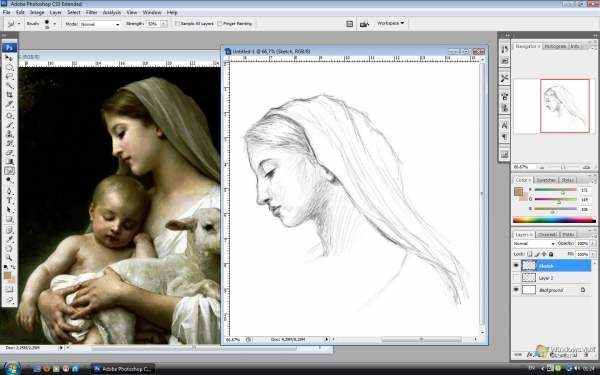Toggle Quick Mask mode button
This screenshot has width=600, height=375.
click(x=9, y=289)
